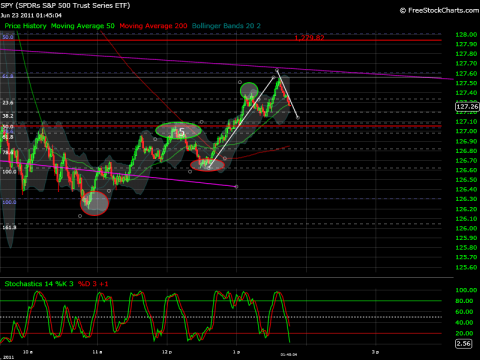Click the SPY chart title text
Image resolution: width=480 pixels, height=360 pixels.
tap(65, 6)
